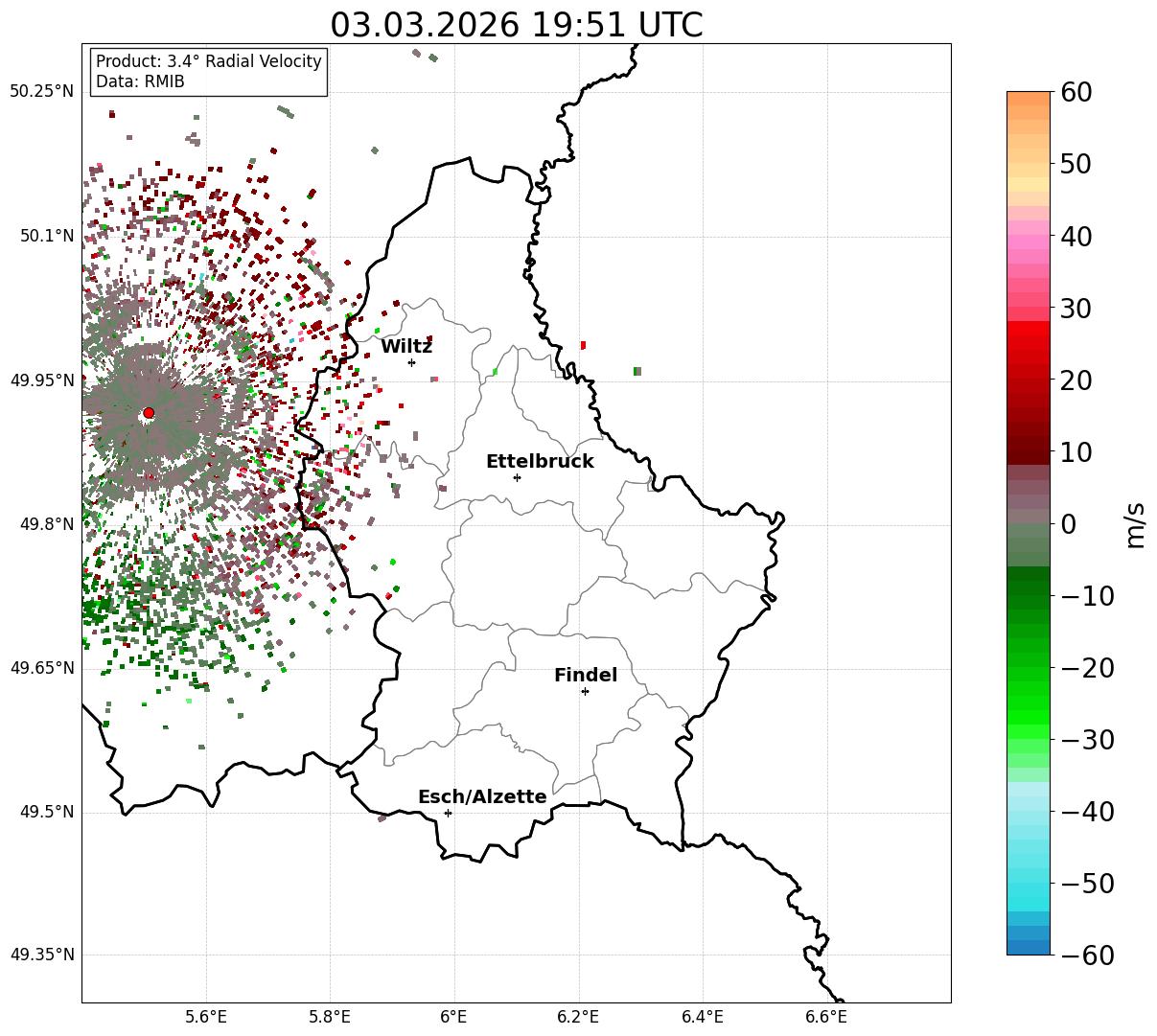Click the 6.6°E longitude label
1157x1036 pixels.
pyautogui.click(x=826, y=1017)
